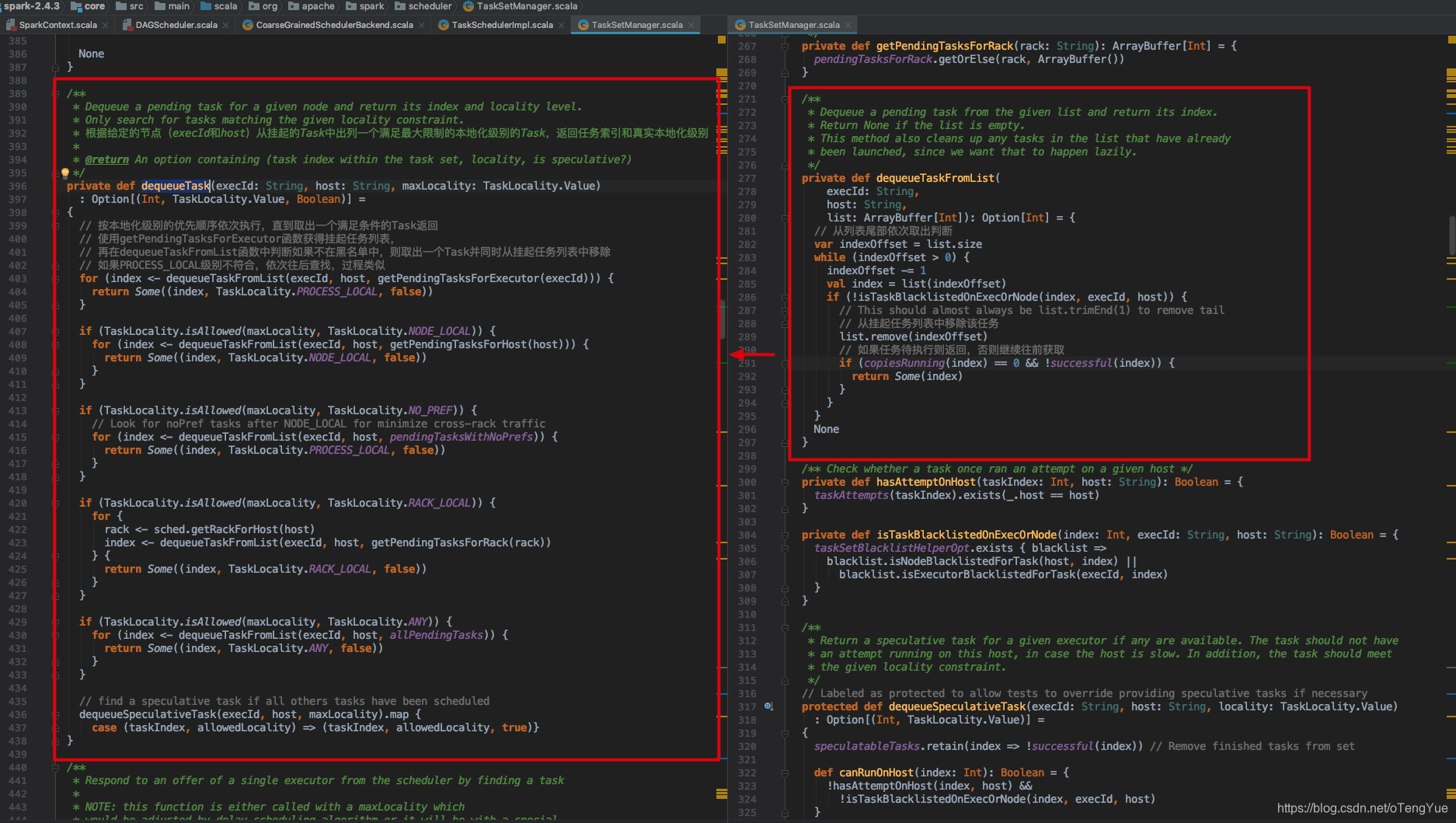The height and width of the screenshot is (823, 1456).
Task: Click list.remove(indexOffset) at line 289
Action: [914, 337]
